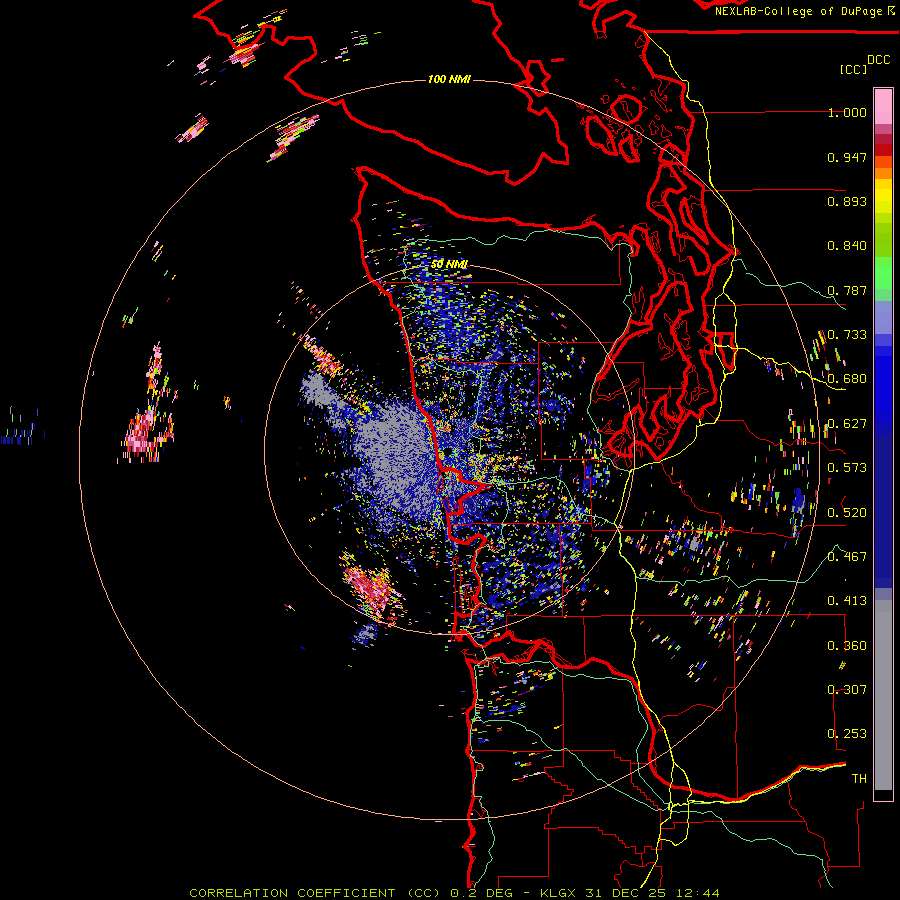Click the 100 NMI range ring label

(x=449, y=79)
